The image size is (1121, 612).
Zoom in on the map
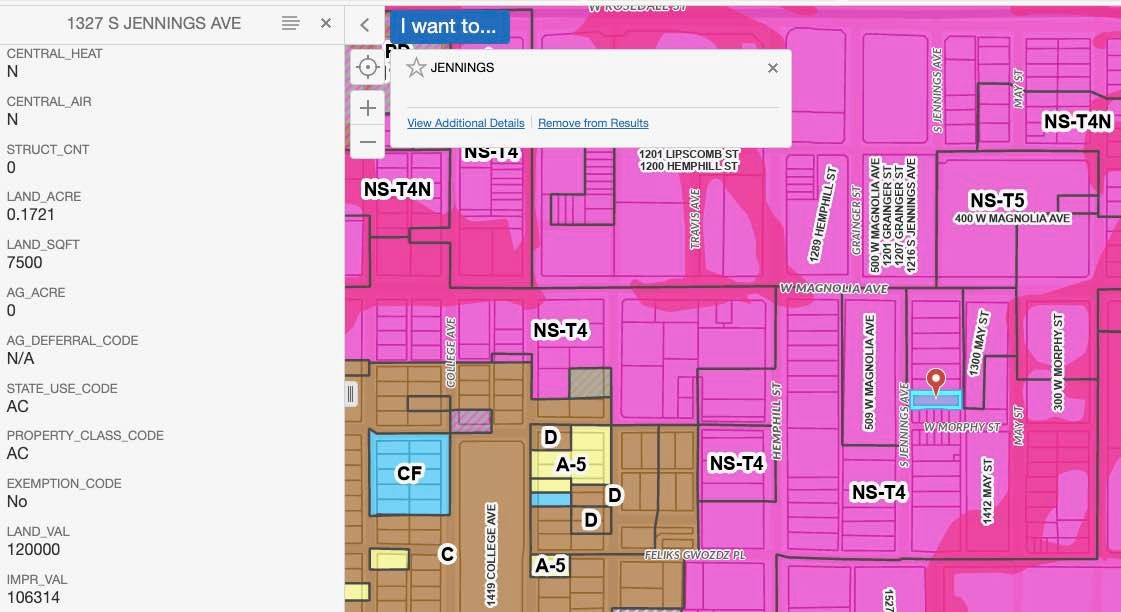click(x=368, y=108)
